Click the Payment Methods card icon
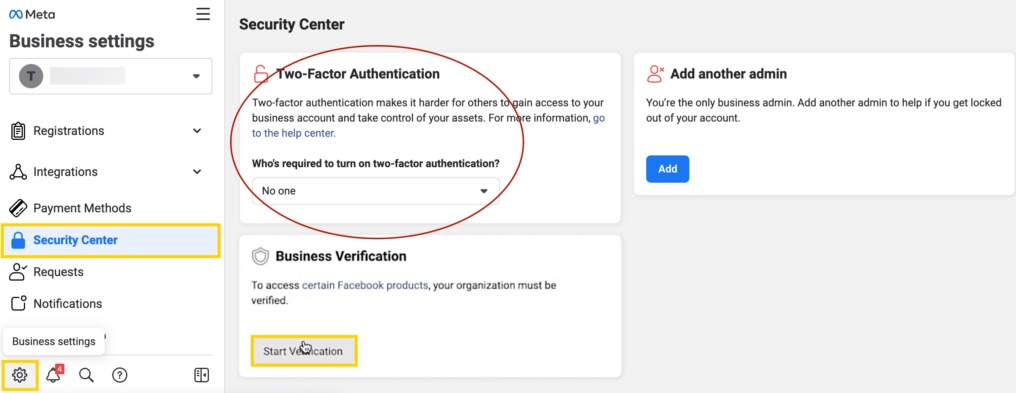The width and height of the screenshot is (1016, 393). coord(18,208)
